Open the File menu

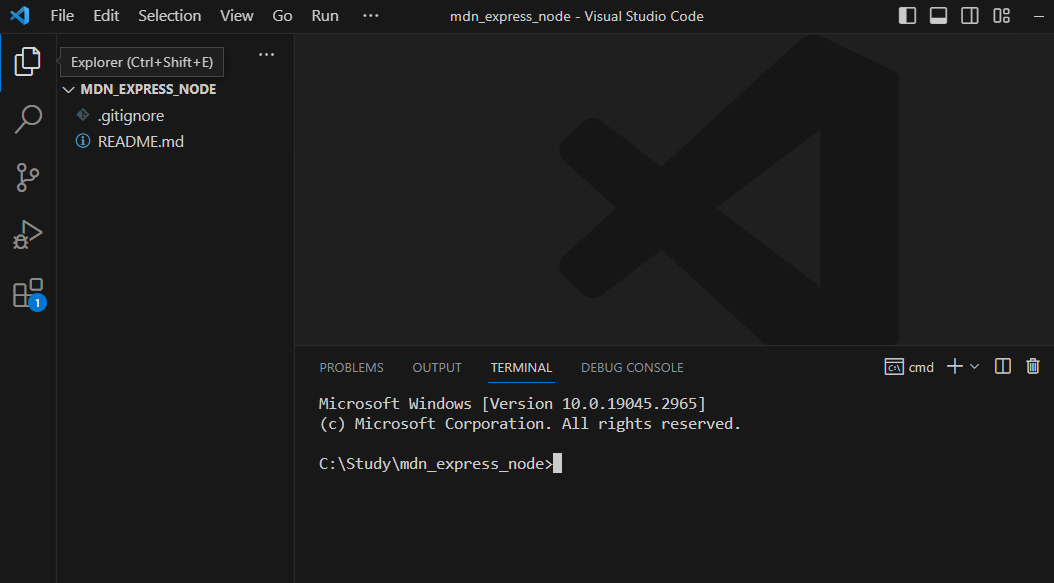tap(62, 15)
